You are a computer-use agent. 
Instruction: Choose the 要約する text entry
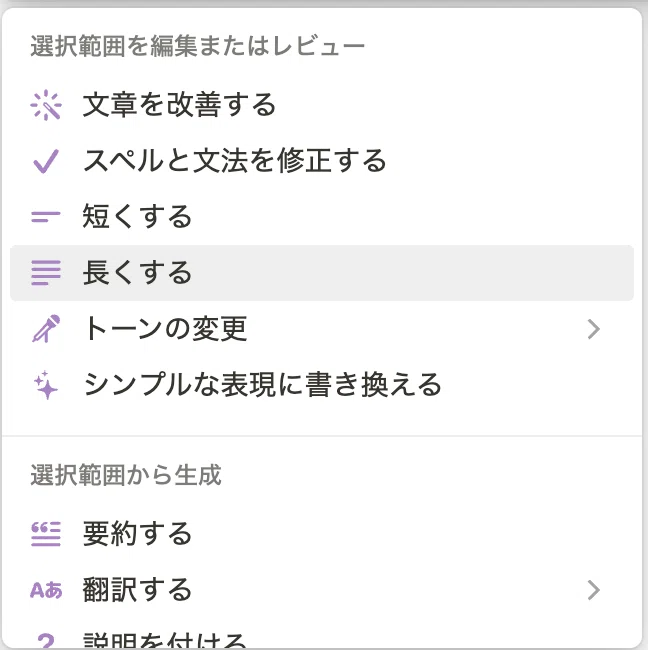point(137,534)
